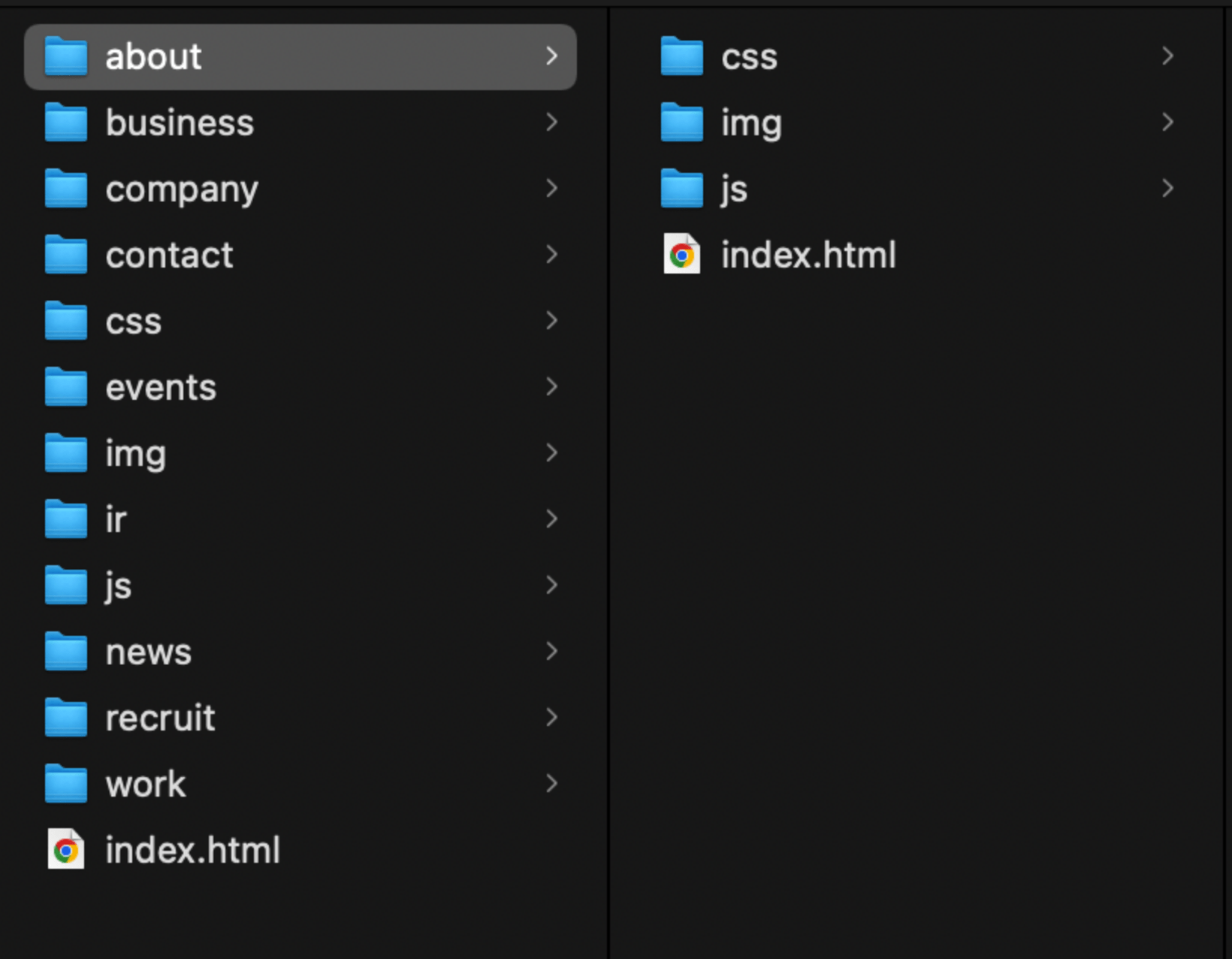Open index.html in the about folder
1232x959 pixels.
tap(808, 255)
